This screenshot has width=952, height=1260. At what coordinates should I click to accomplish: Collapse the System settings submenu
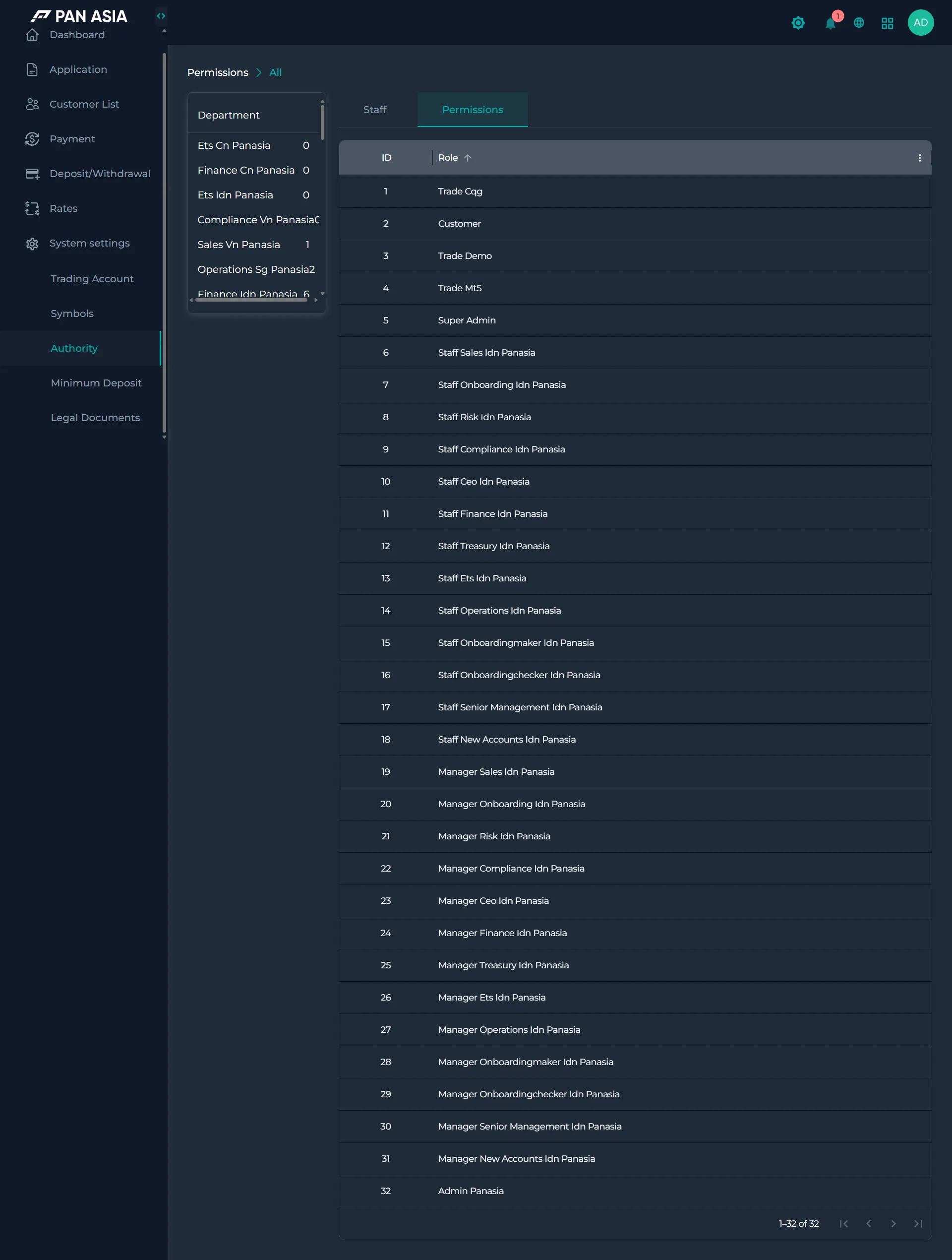[x=80, y=243]
